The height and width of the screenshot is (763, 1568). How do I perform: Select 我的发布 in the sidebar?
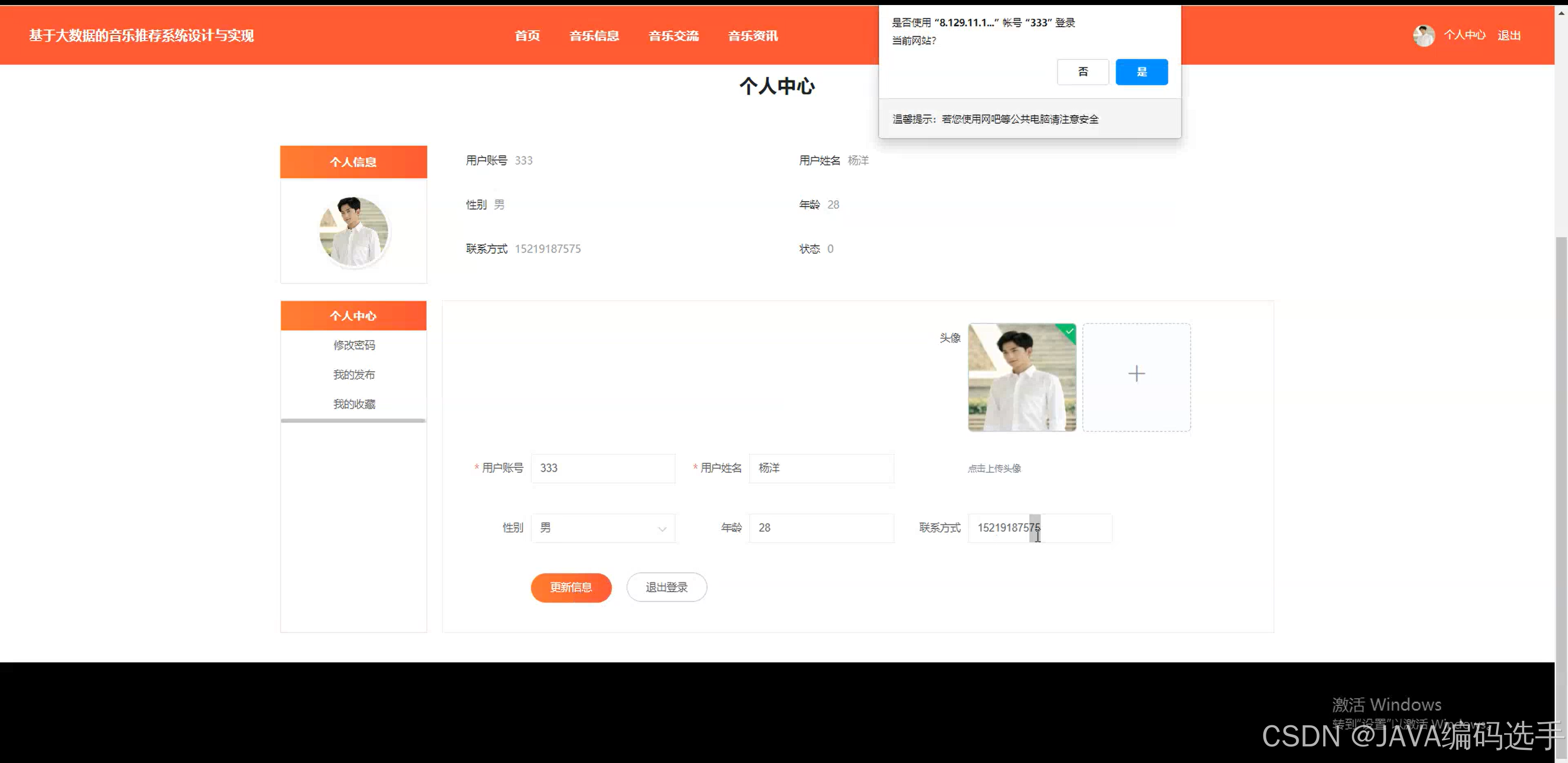point(353,374)
